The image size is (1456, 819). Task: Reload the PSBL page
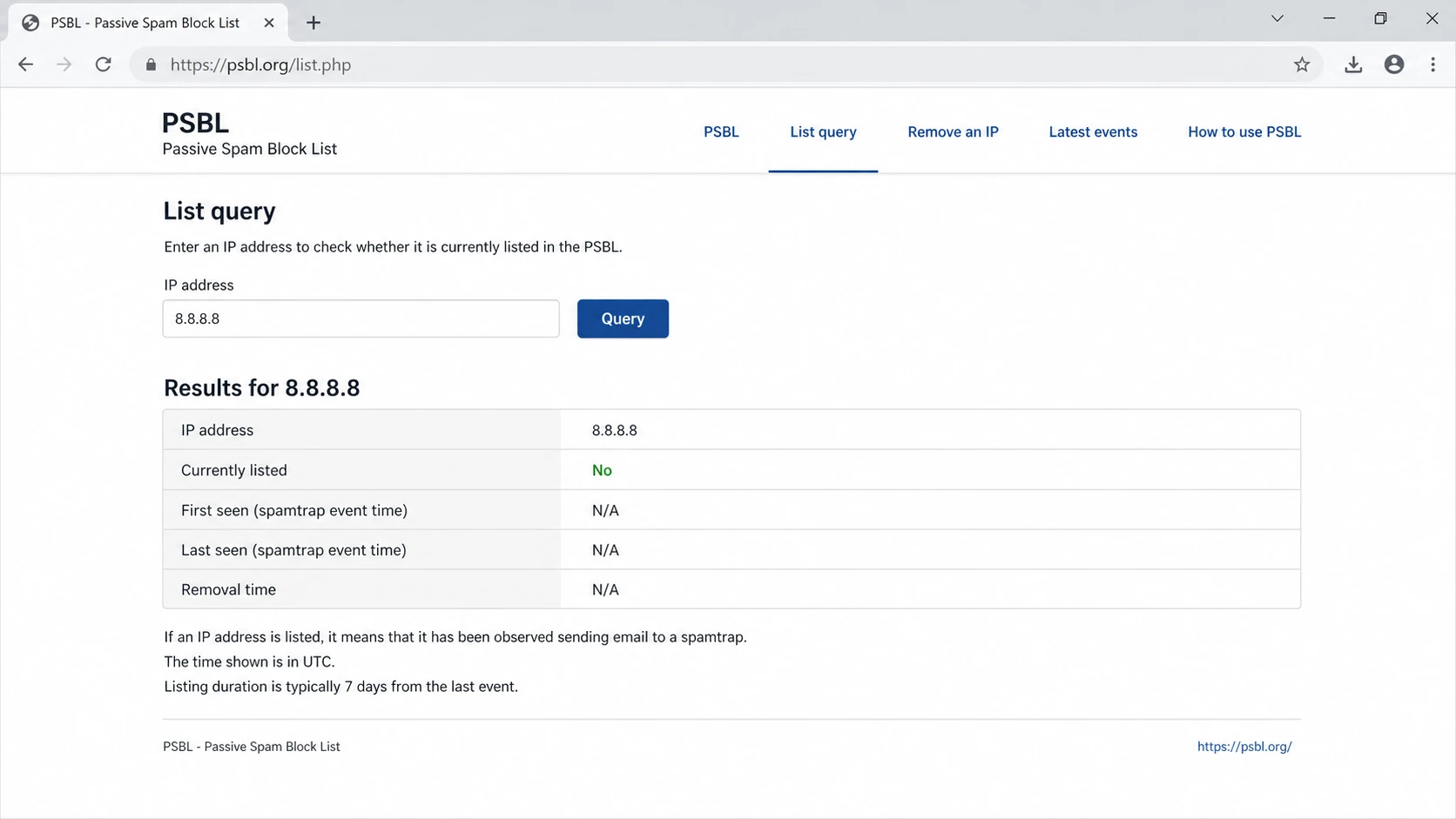click(x=103, y=64)
